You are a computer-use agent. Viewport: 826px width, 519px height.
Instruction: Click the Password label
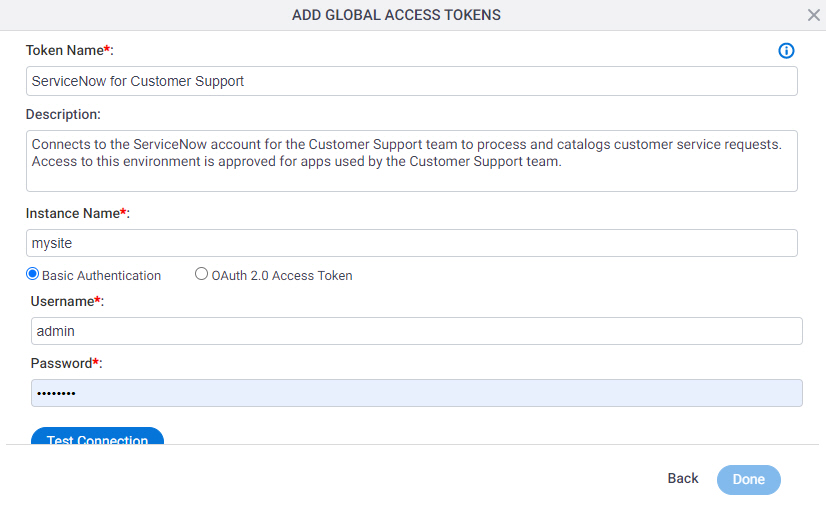(x=66, y=364)
